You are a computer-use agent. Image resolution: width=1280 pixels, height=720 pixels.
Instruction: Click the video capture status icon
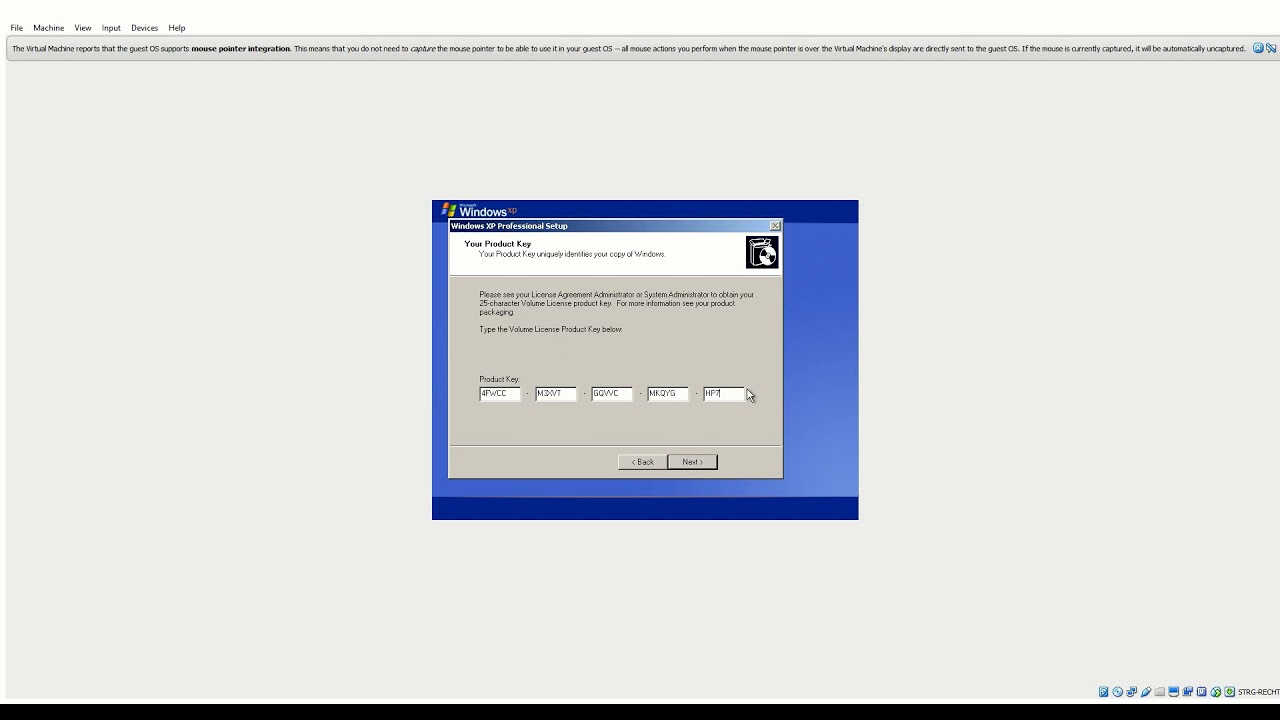(1188, 692)
